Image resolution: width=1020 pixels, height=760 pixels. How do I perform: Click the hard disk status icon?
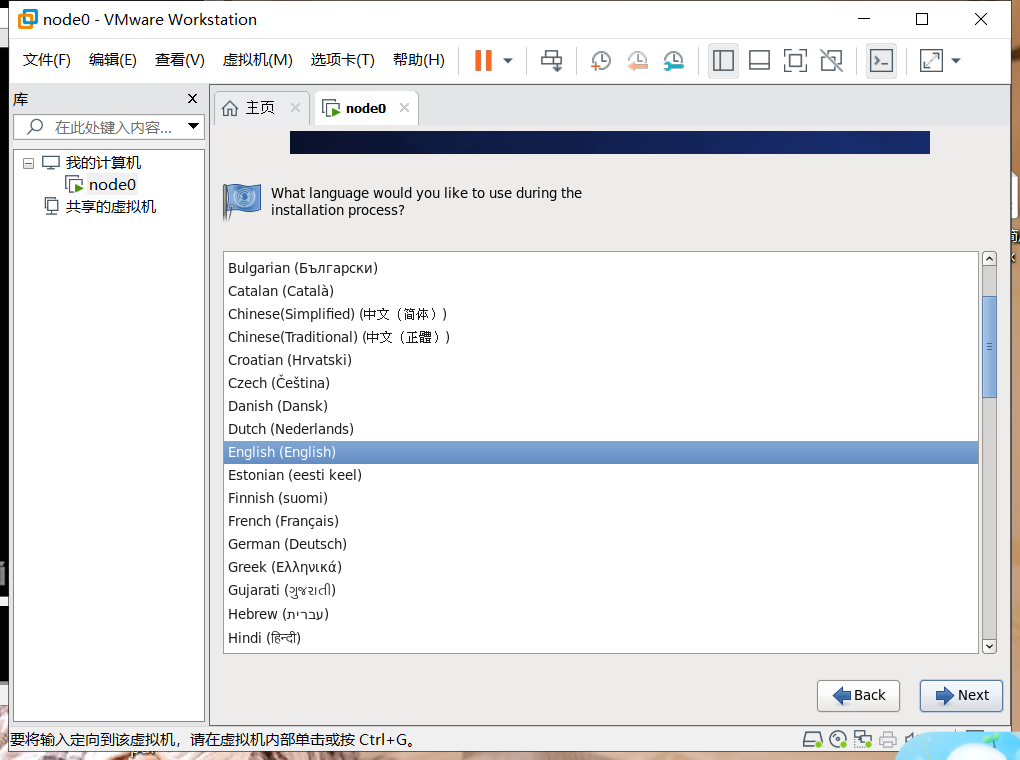[812, 740]
